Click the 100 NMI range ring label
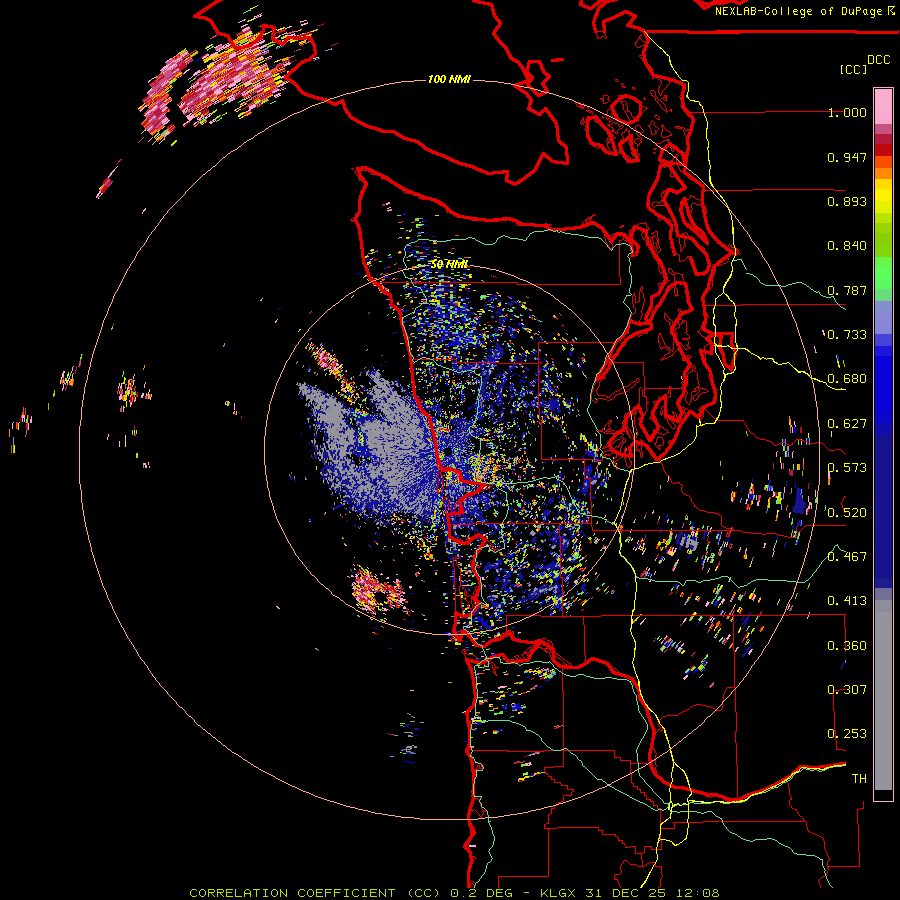Screen dimensions: 900x900 pos(449,79)
